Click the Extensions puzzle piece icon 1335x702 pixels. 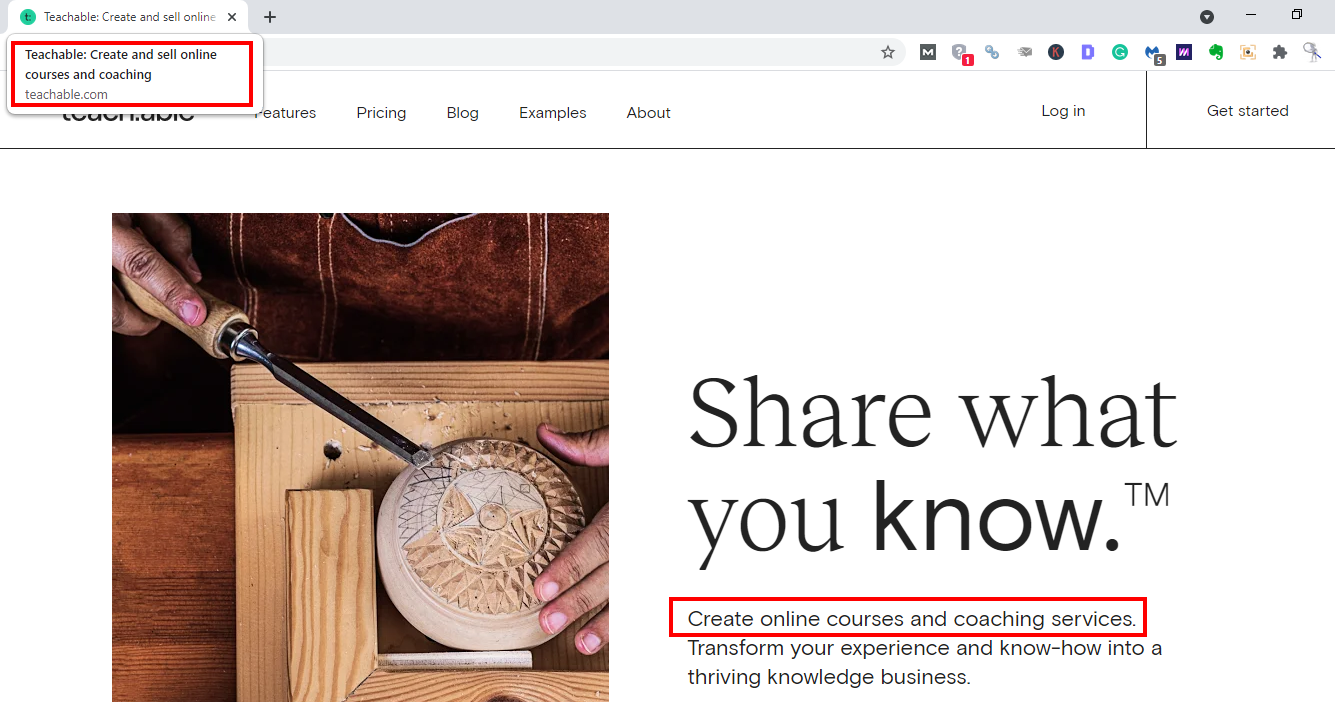pyautogui.click(x=1280, y=52)
